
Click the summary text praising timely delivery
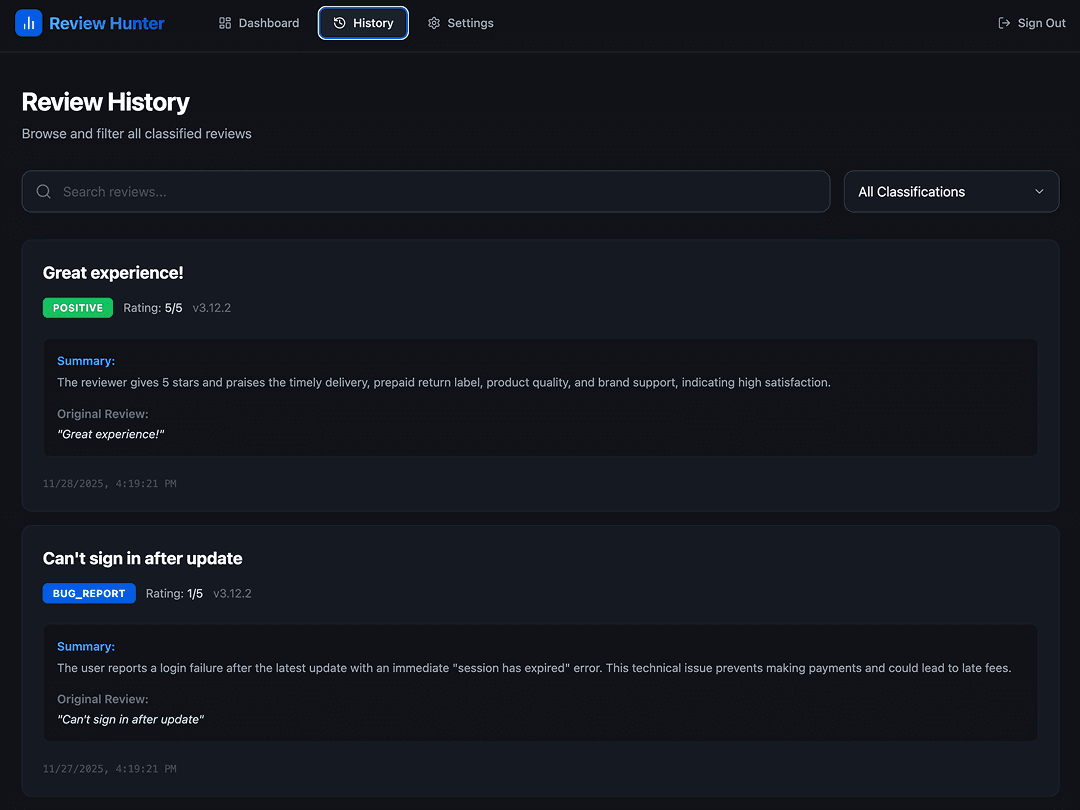pos(444,382)
